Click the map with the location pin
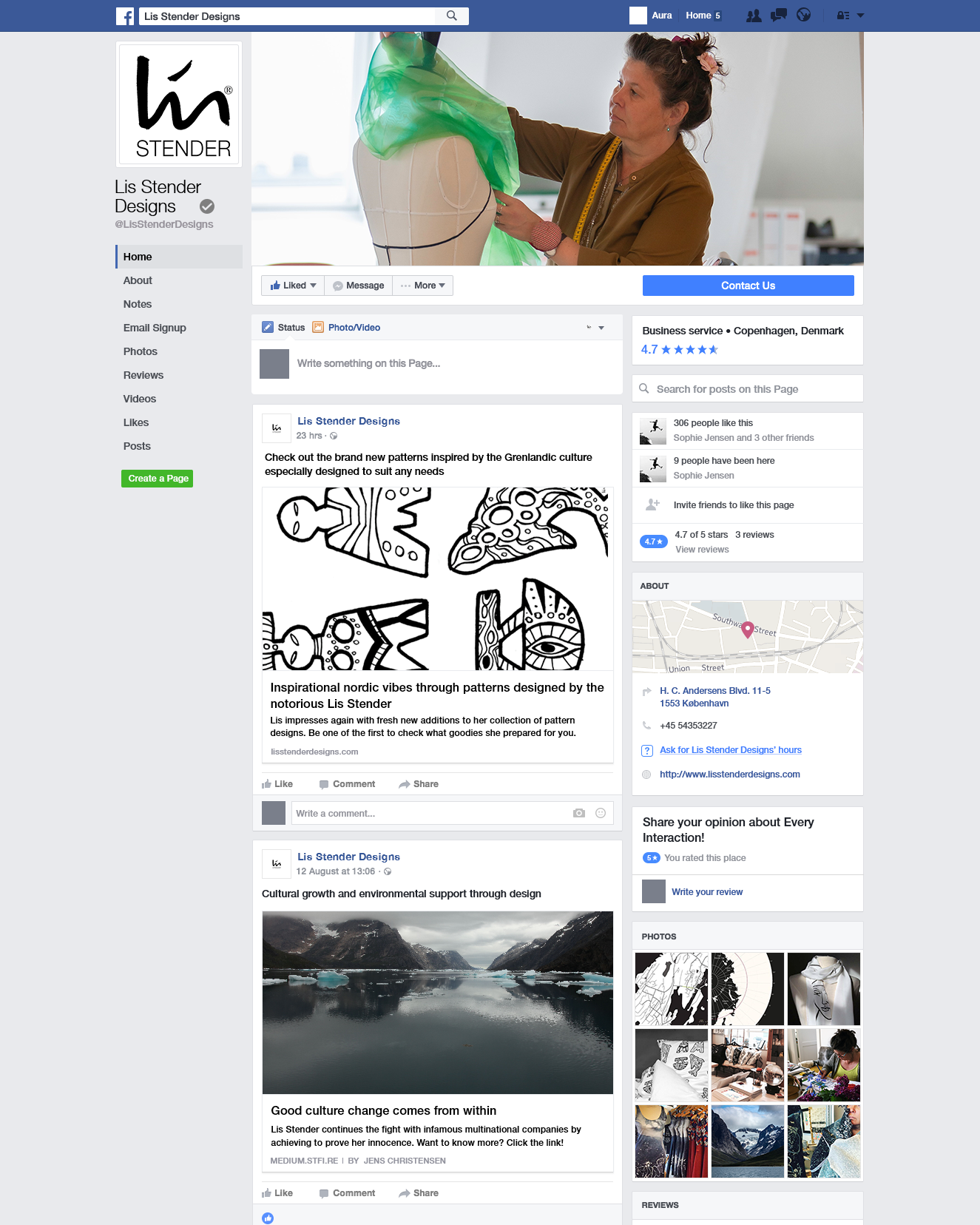 [748, 636]
